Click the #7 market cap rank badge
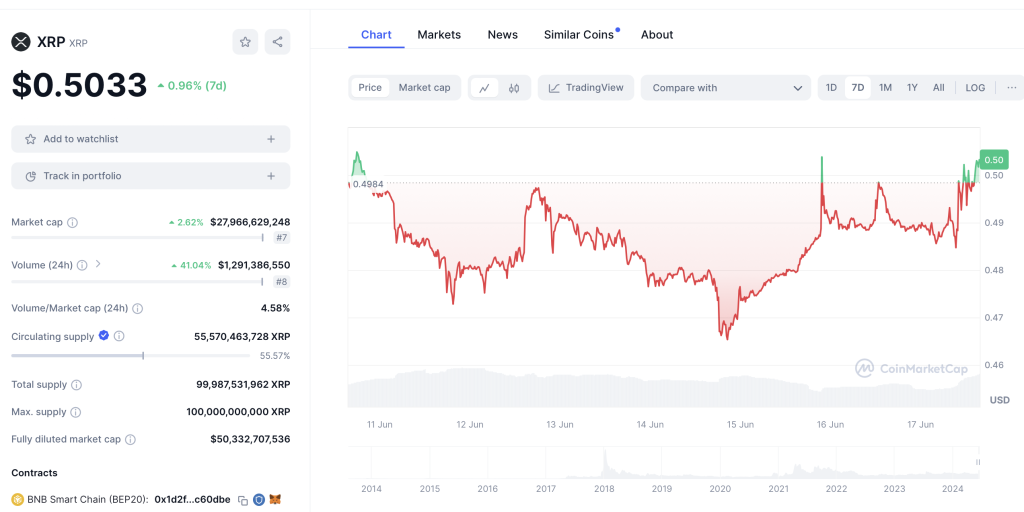 [x=281, y=238]
